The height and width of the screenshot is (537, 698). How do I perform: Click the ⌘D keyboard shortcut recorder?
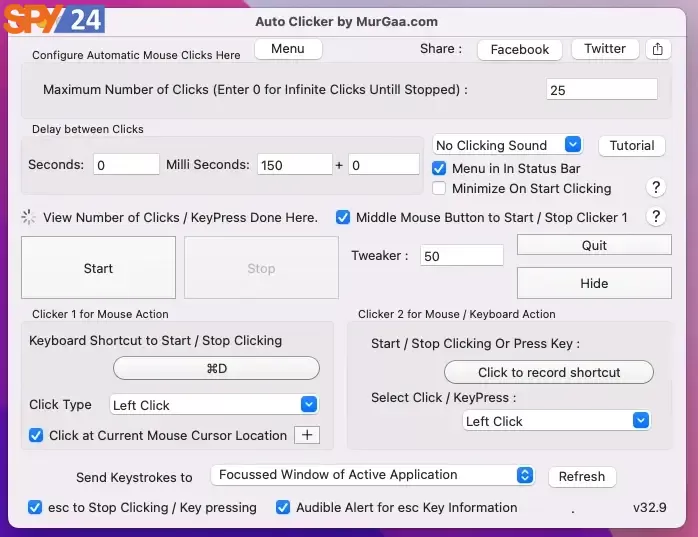tap(216, 368)
